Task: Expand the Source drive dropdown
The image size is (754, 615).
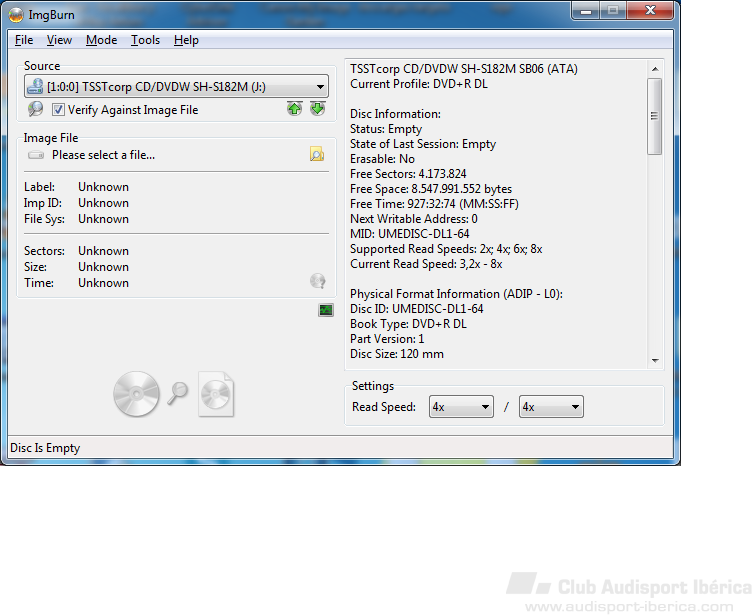Action: click(176, 87)
